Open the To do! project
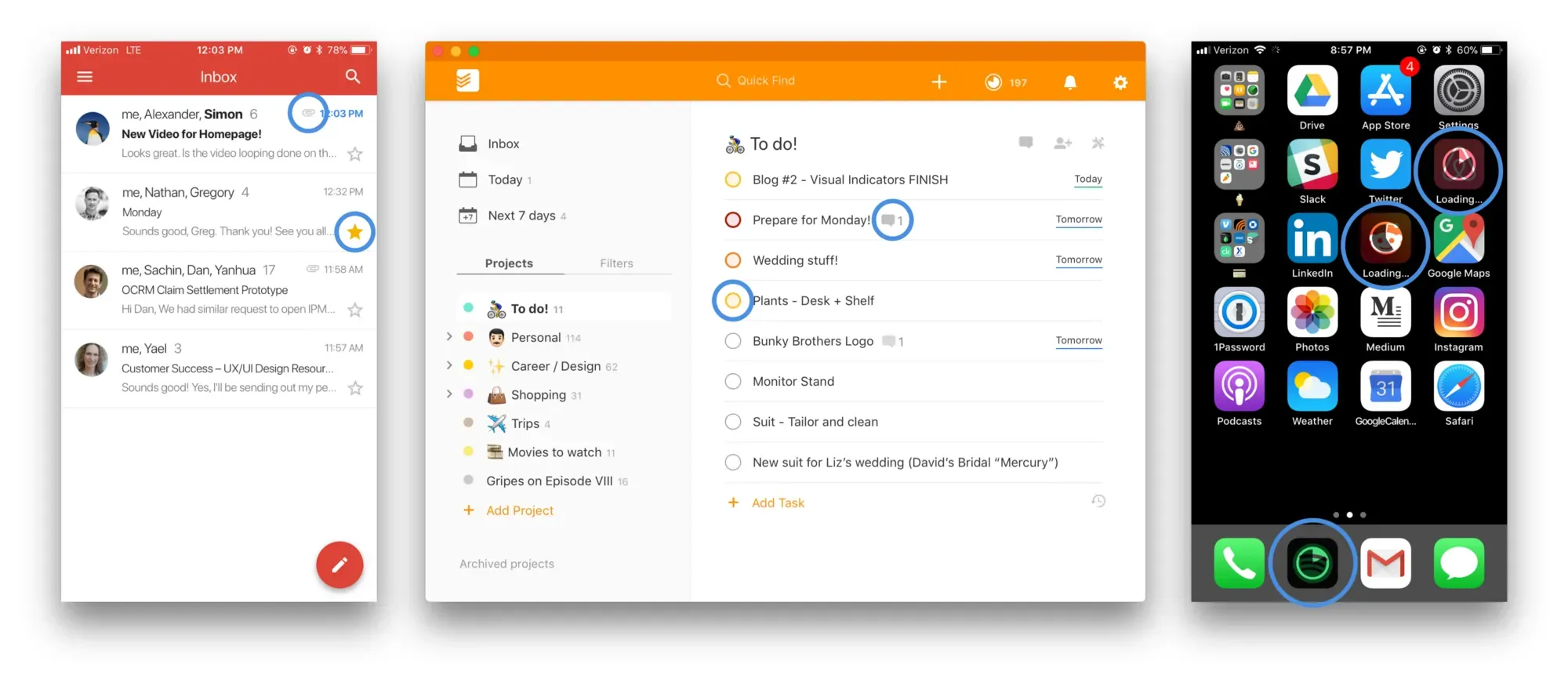The image size is (1568, 686). coord(563,308)
